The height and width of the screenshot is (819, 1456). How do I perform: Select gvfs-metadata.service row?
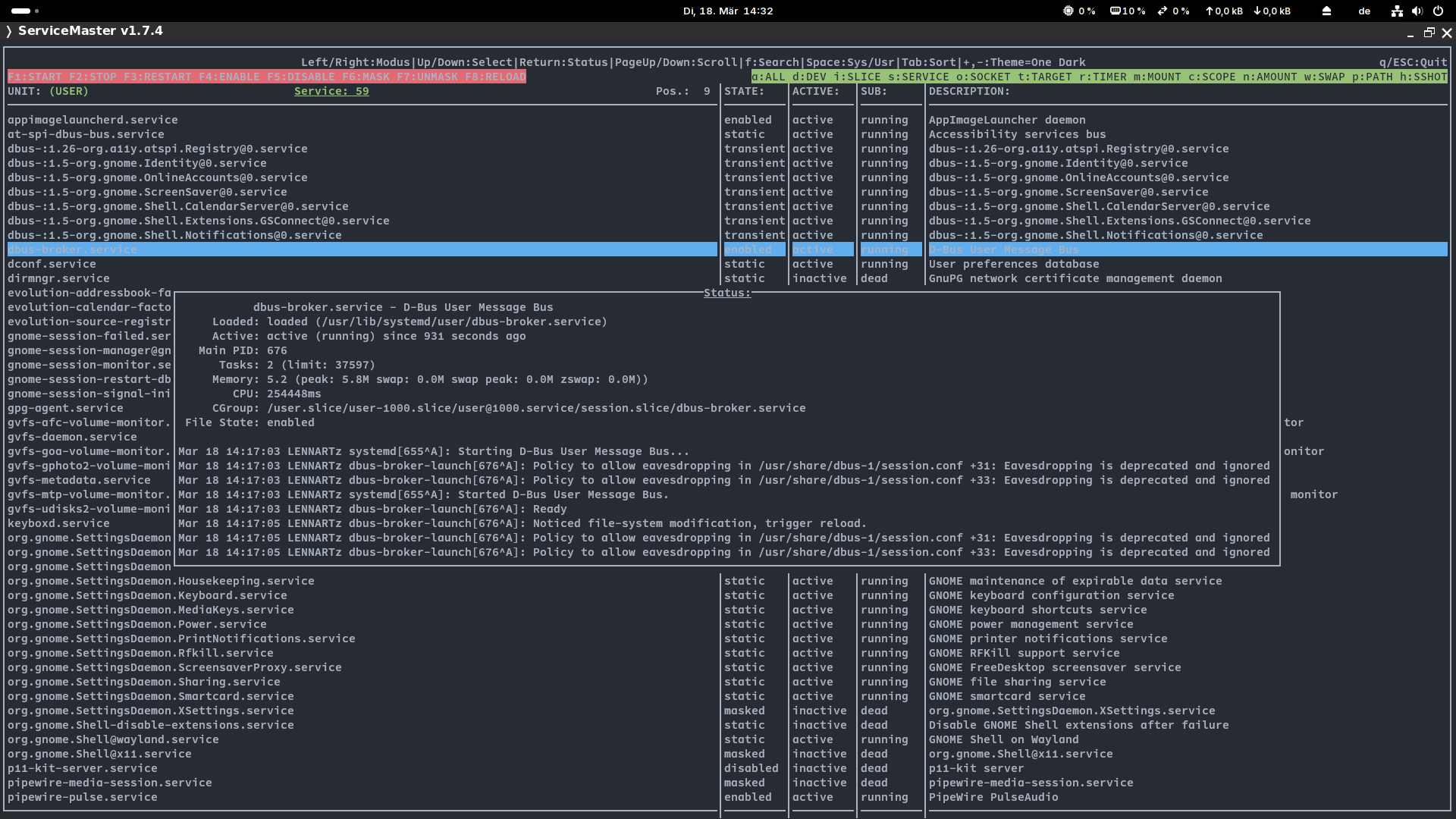tap(79, 480)
